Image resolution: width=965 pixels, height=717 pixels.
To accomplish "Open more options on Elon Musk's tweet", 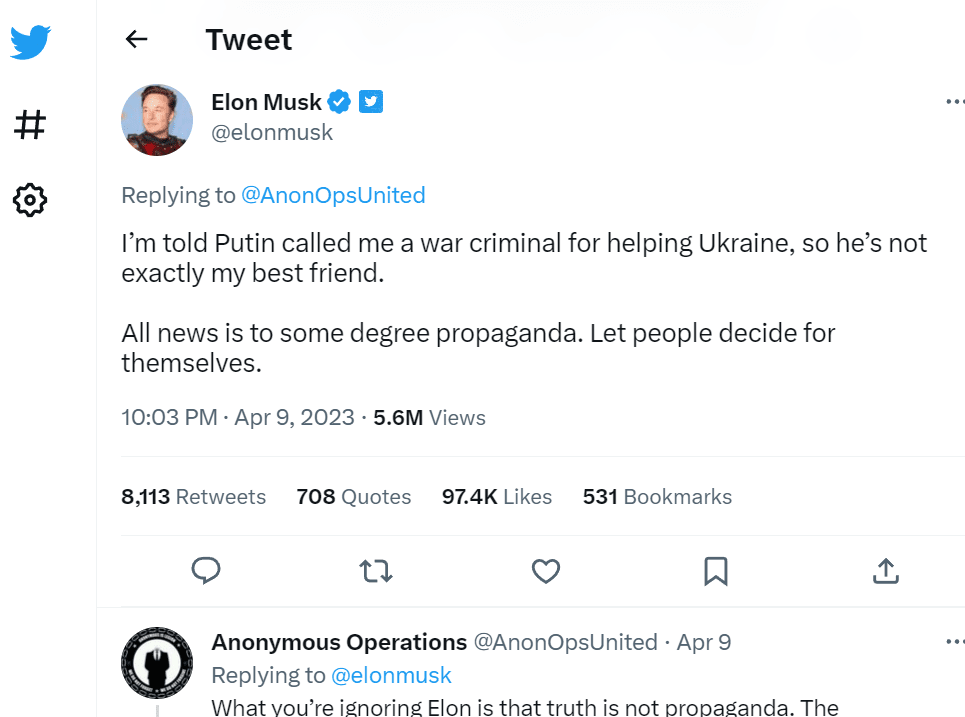I will coord(955,102).
